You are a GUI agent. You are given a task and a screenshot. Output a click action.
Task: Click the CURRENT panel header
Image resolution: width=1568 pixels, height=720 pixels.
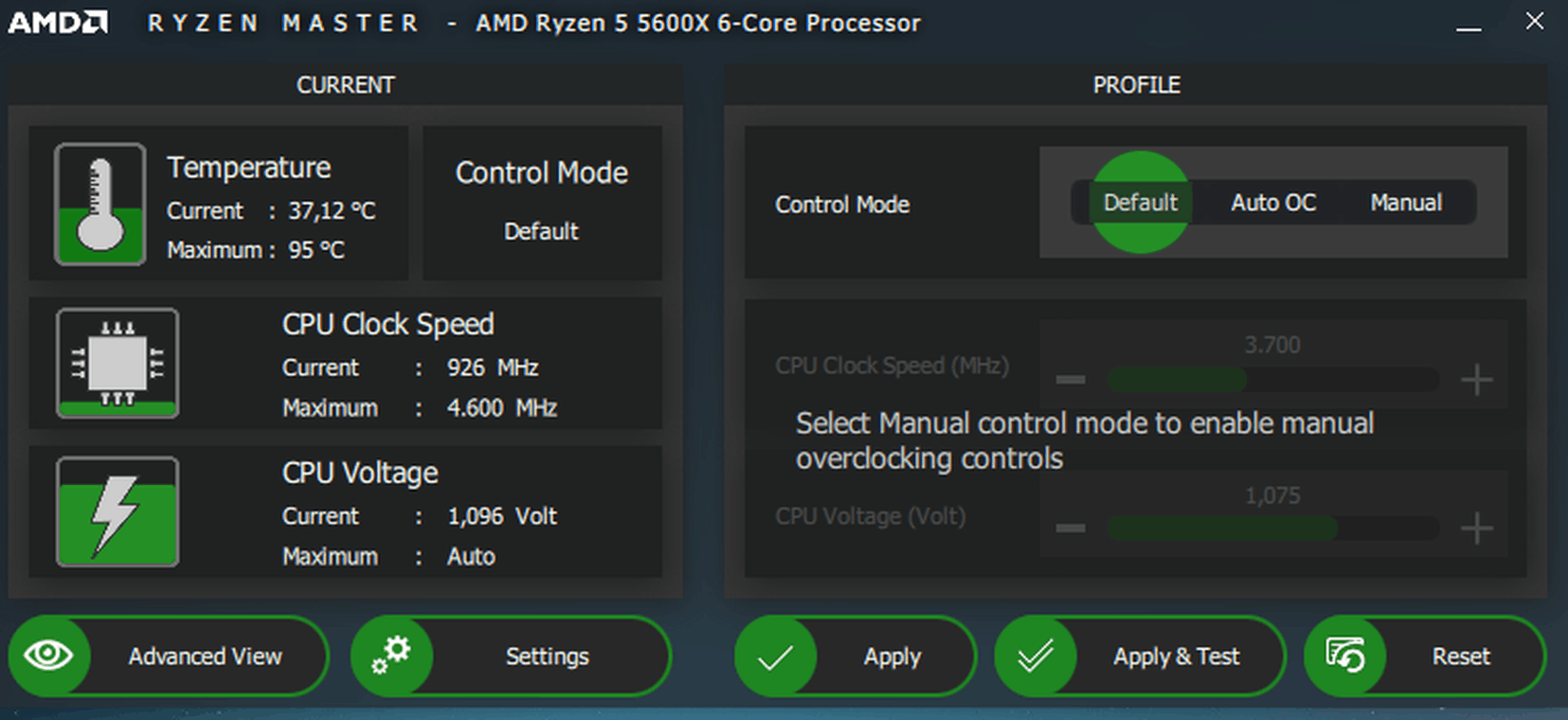[x=346, y=84]
